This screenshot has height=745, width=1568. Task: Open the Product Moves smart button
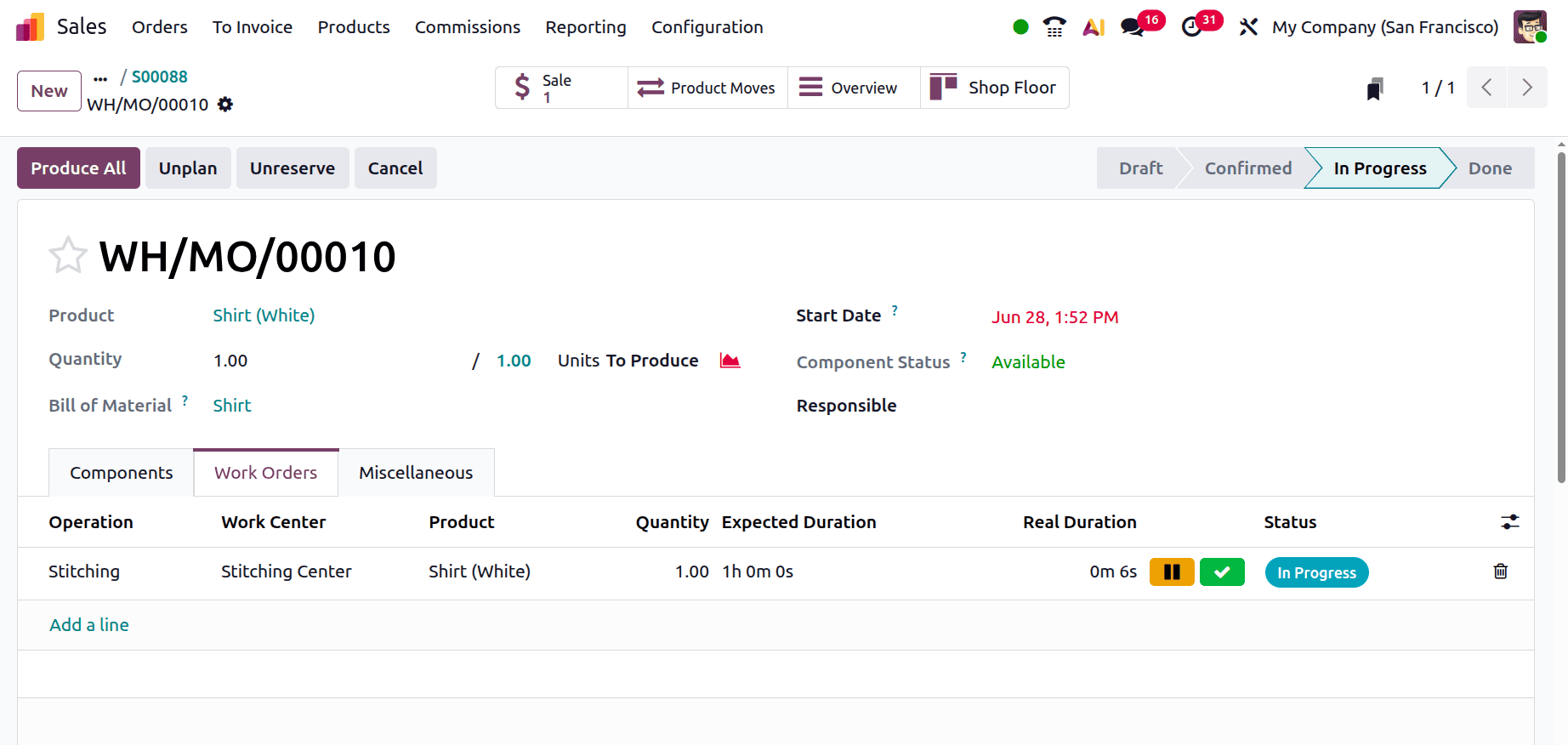707,88
